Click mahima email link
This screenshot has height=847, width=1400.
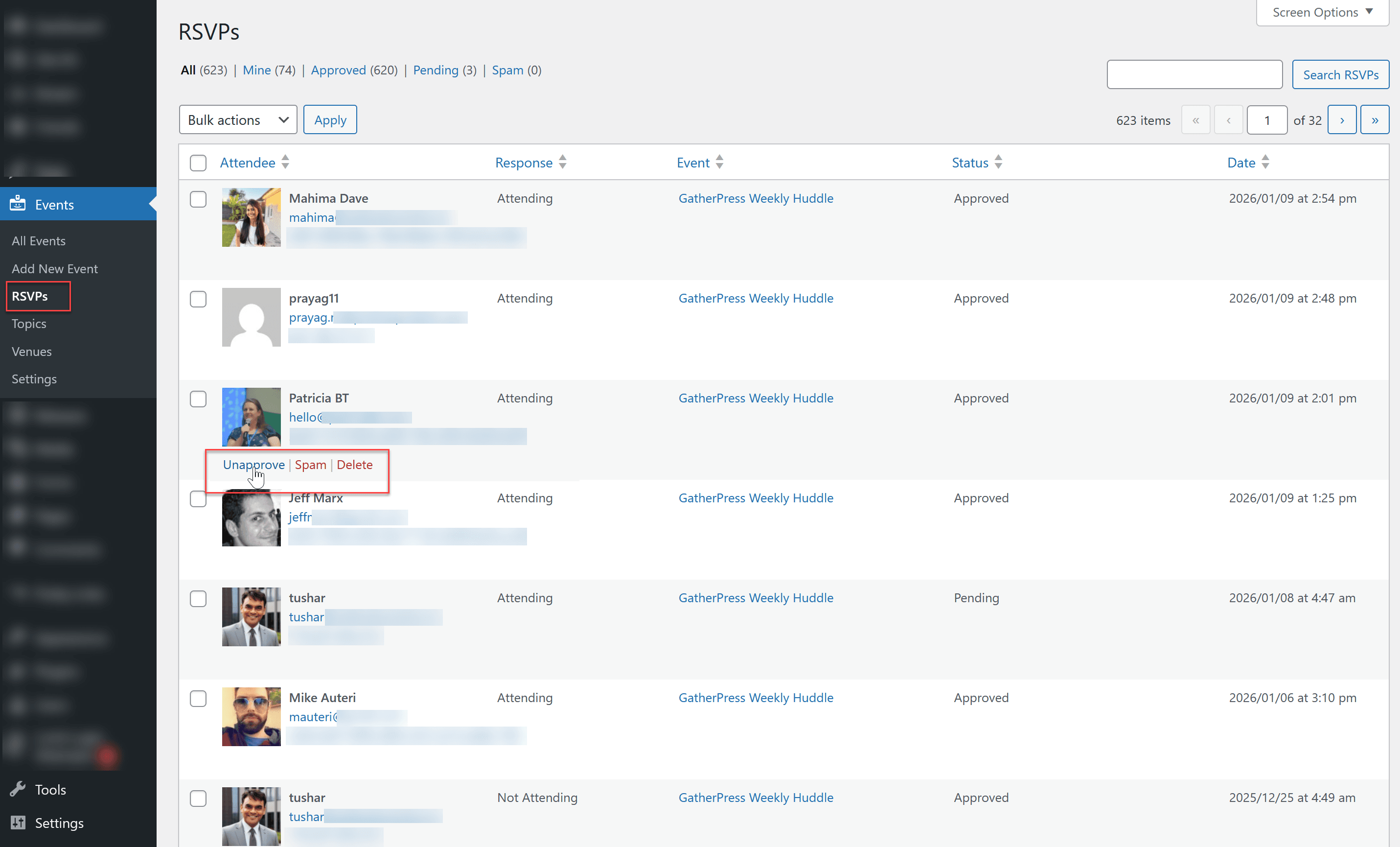[x=312, y=217]
